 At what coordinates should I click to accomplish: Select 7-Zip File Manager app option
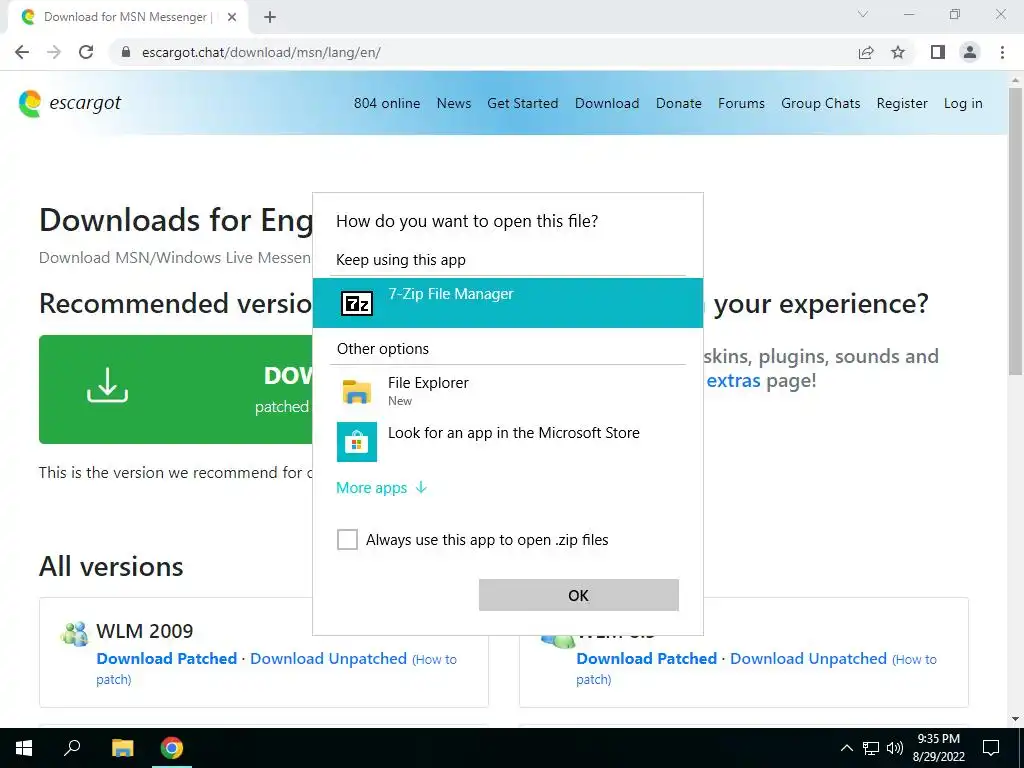coord(507,302)
